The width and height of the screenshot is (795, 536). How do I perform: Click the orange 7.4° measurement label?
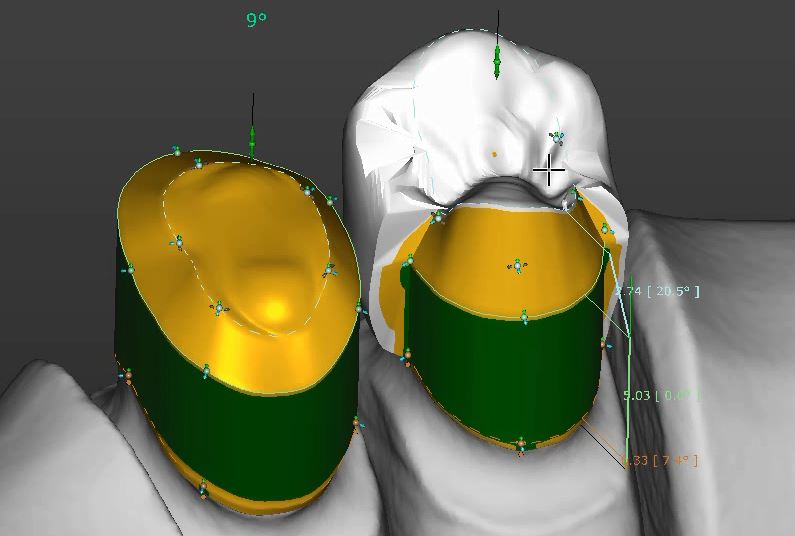pos(660,460)
